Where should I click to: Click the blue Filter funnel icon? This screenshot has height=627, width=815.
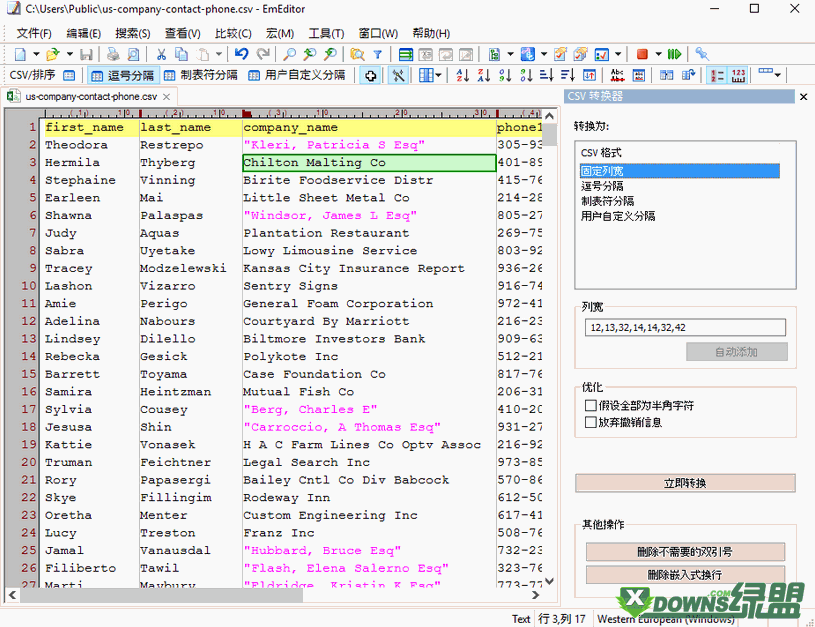pyautogui.click(x=378, y=54)
